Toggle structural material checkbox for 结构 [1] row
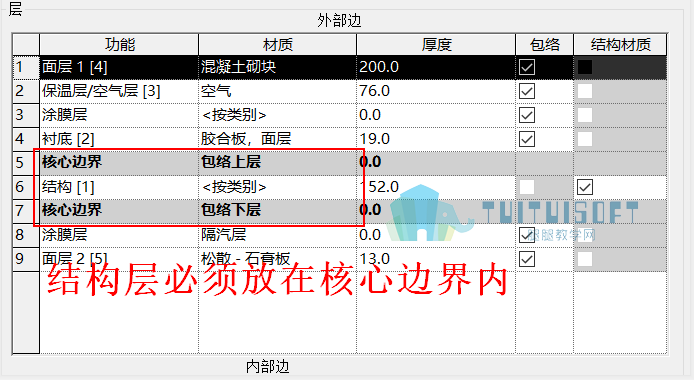 [x=585, y=187]
